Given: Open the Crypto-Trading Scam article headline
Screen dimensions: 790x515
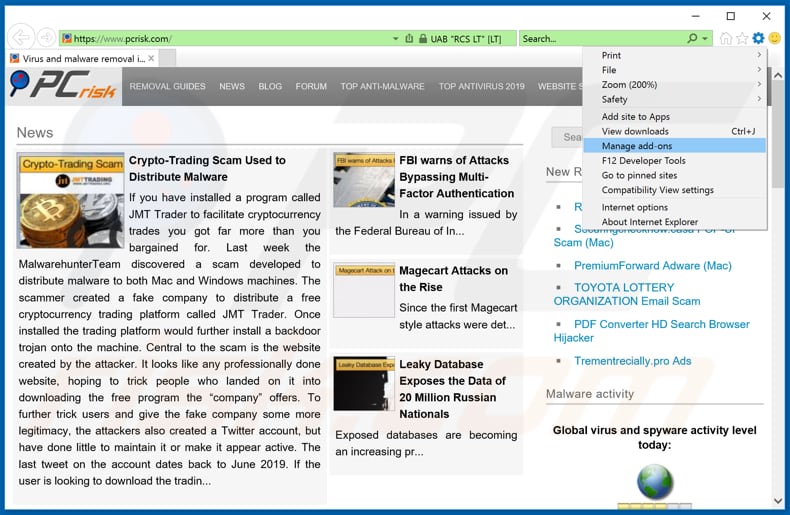Looking at the screenshot, I should tap(207, 168).
